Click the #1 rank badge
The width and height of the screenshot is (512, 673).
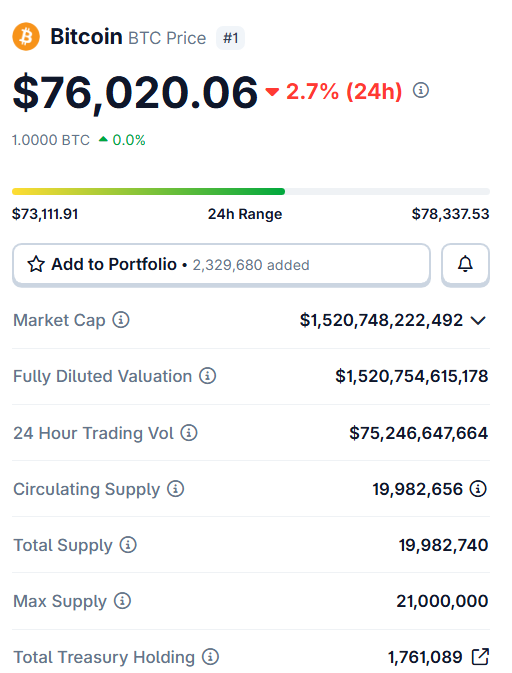[230, 38]
